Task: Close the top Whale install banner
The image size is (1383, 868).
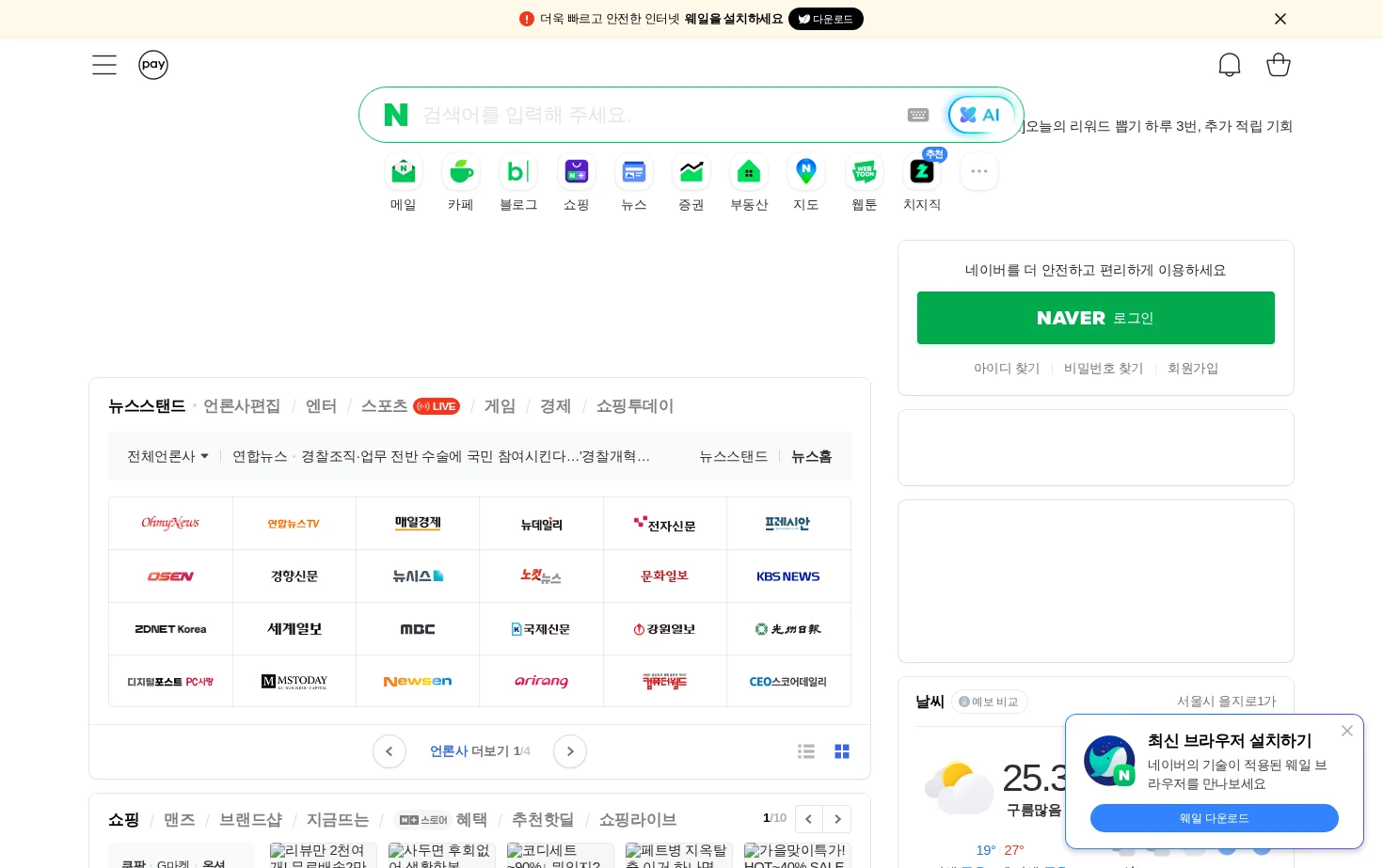Action: tap(1280, 19)
